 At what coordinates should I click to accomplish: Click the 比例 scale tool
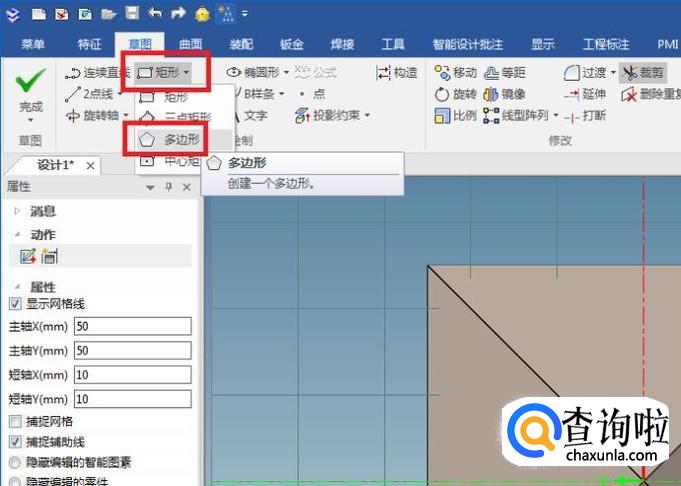(456, 116)
